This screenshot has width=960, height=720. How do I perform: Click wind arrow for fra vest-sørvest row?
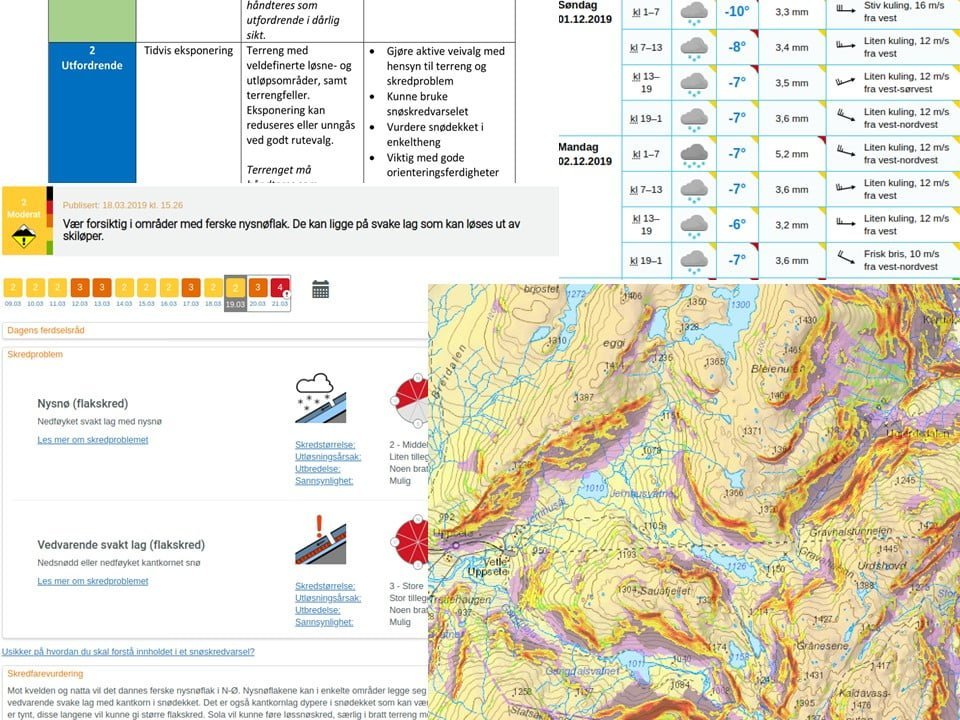pos(846,80)
